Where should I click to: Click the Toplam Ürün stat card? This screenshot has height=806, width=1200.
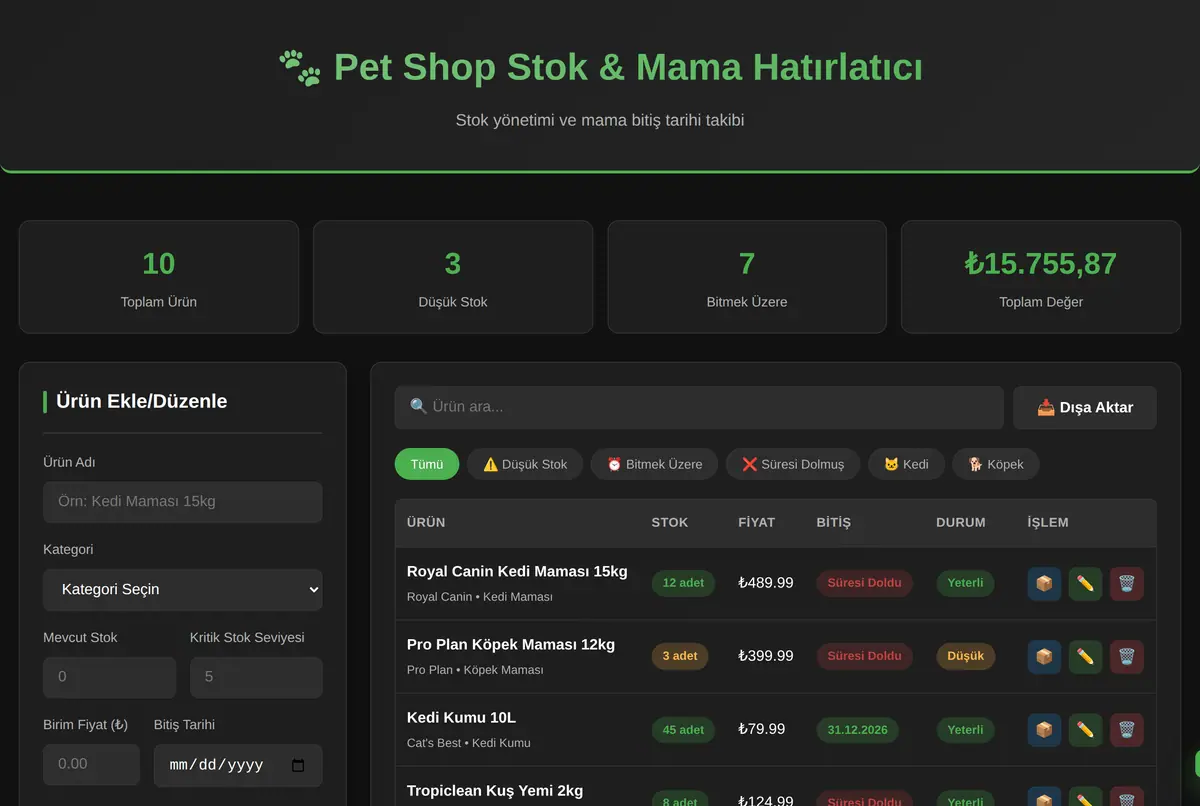coord(159,277)
